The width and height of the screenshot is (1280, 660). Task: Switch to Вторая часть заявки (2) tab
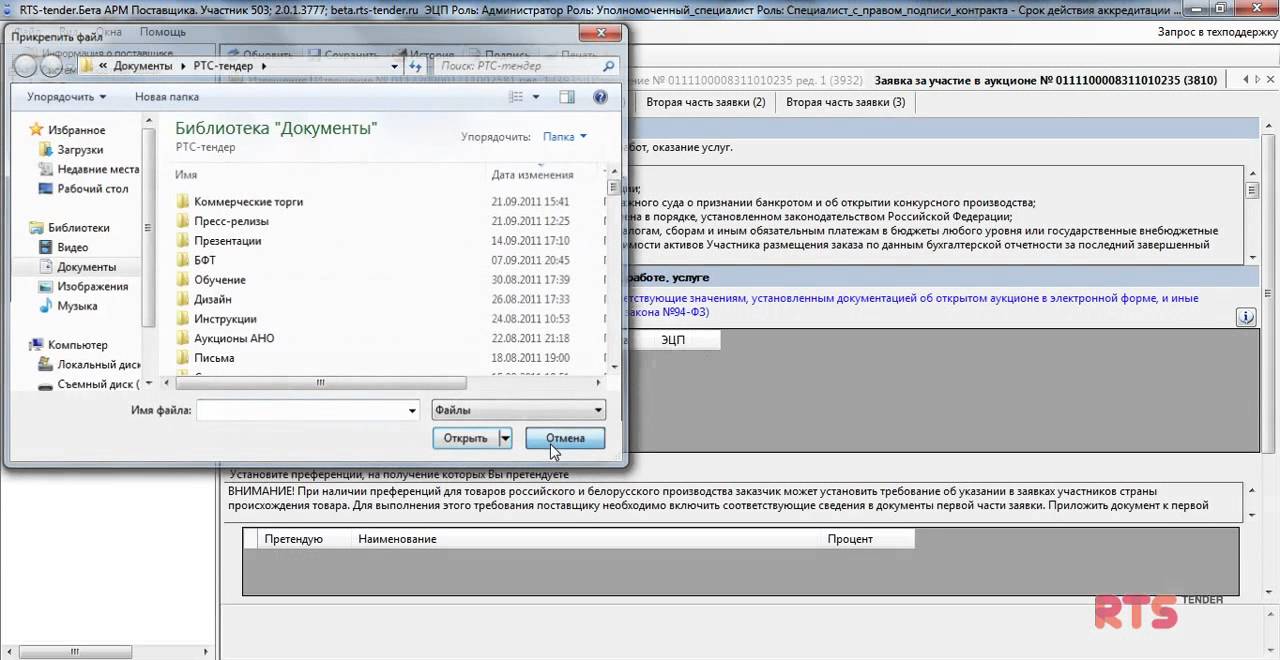tap(705, 102)
